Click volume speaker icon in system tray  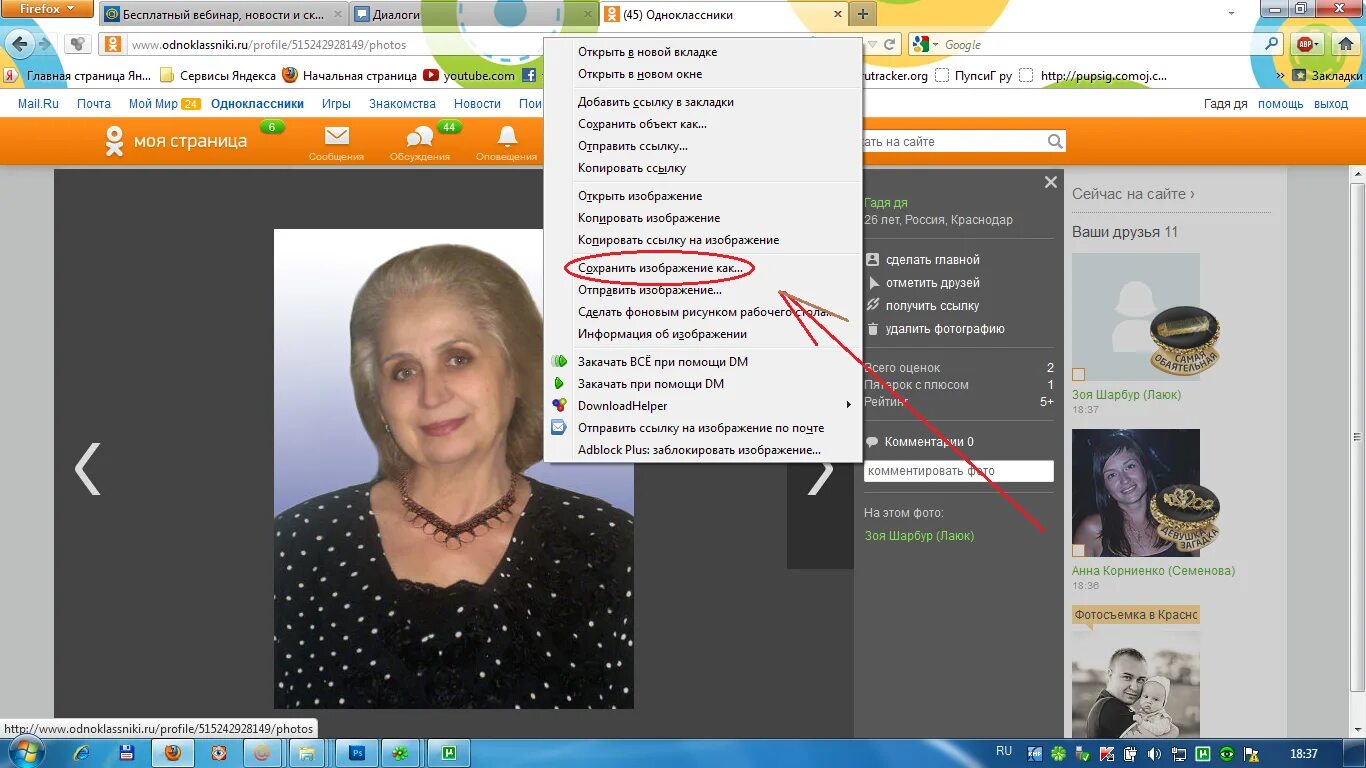(1155, 753)
